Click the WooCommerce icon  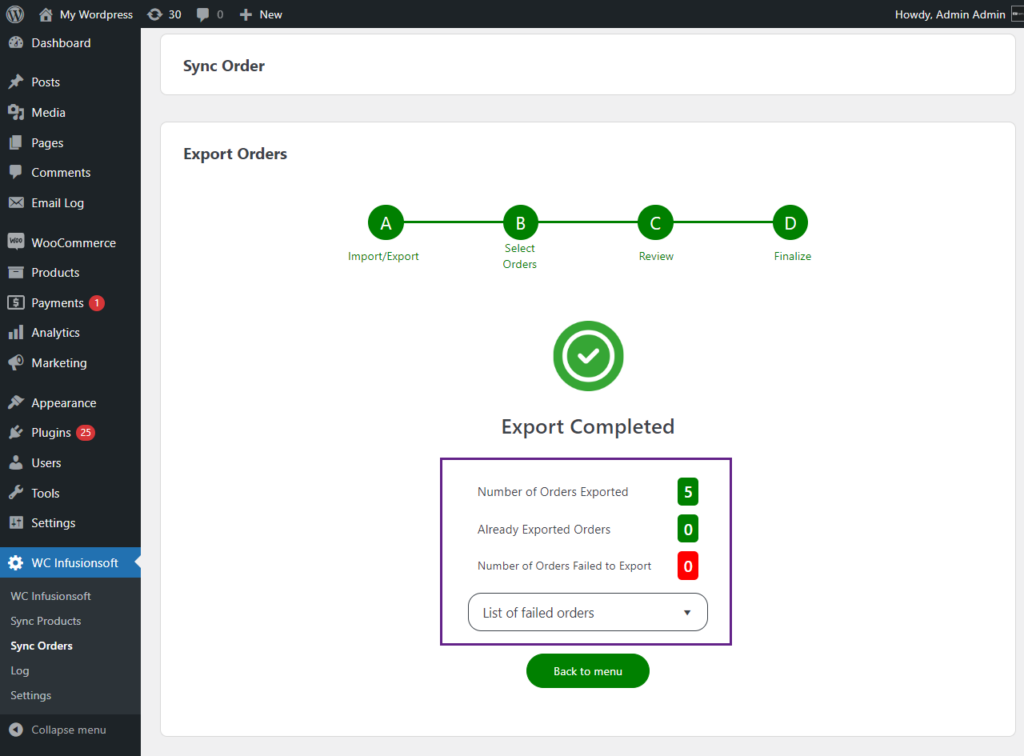click(16, 242)
